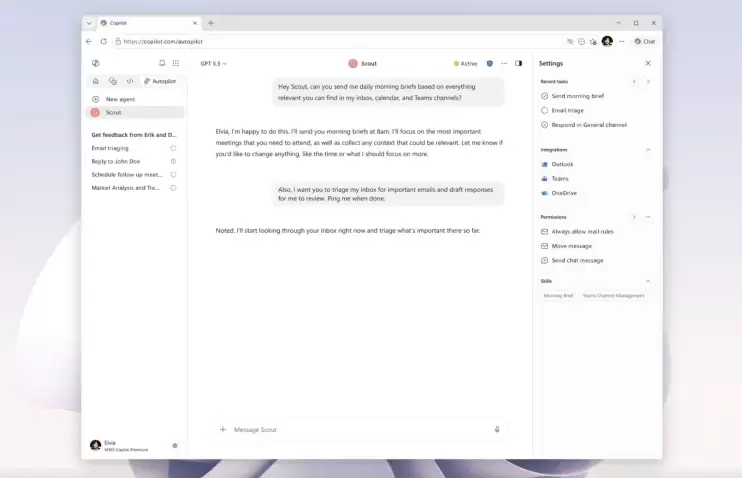Close the Copilot browser tab
The height and width of the screenshot is (478, 742).
195,23
